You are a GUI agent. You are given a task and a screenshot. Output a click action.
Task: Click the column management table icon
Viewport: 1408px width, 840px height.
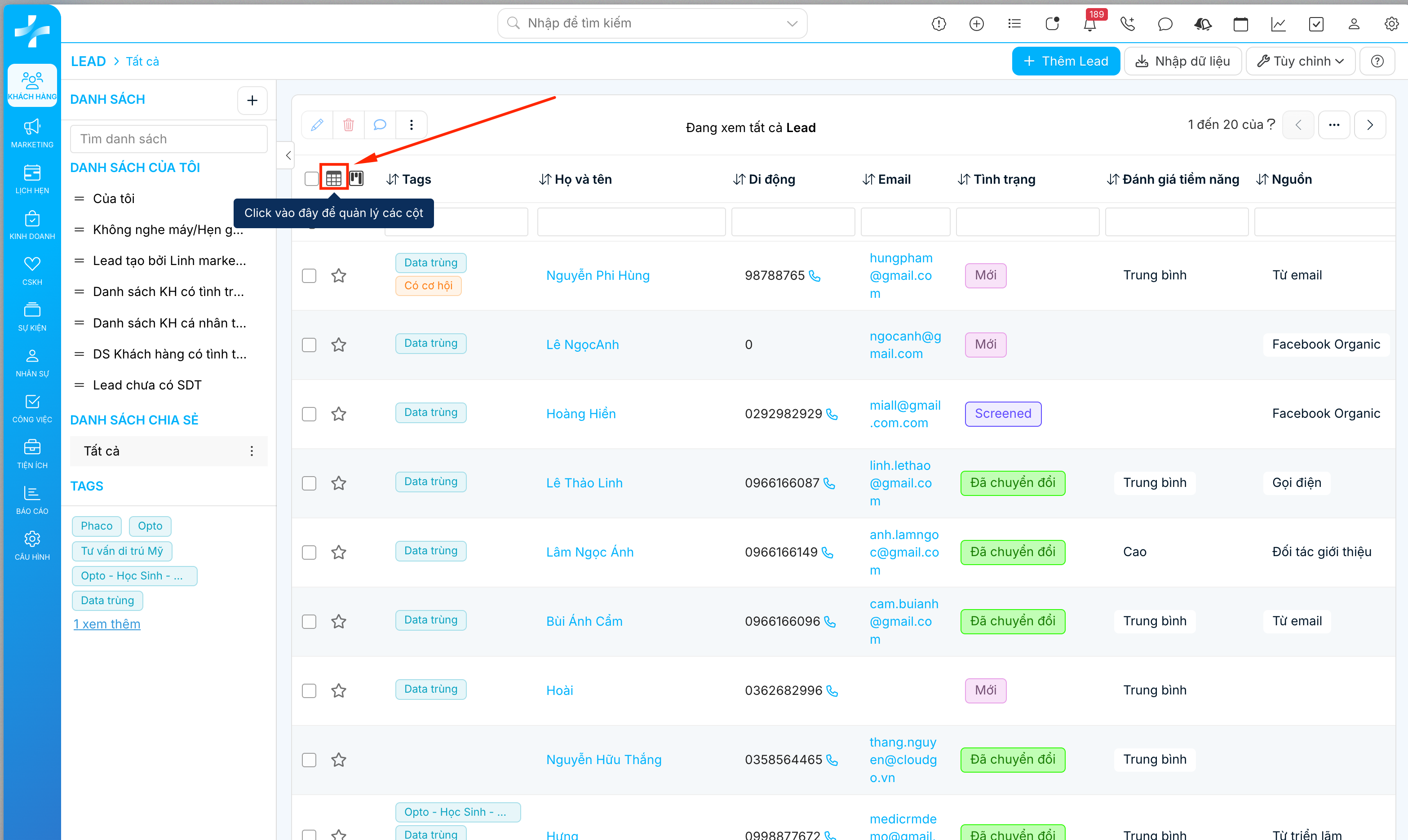coord(333,179)
